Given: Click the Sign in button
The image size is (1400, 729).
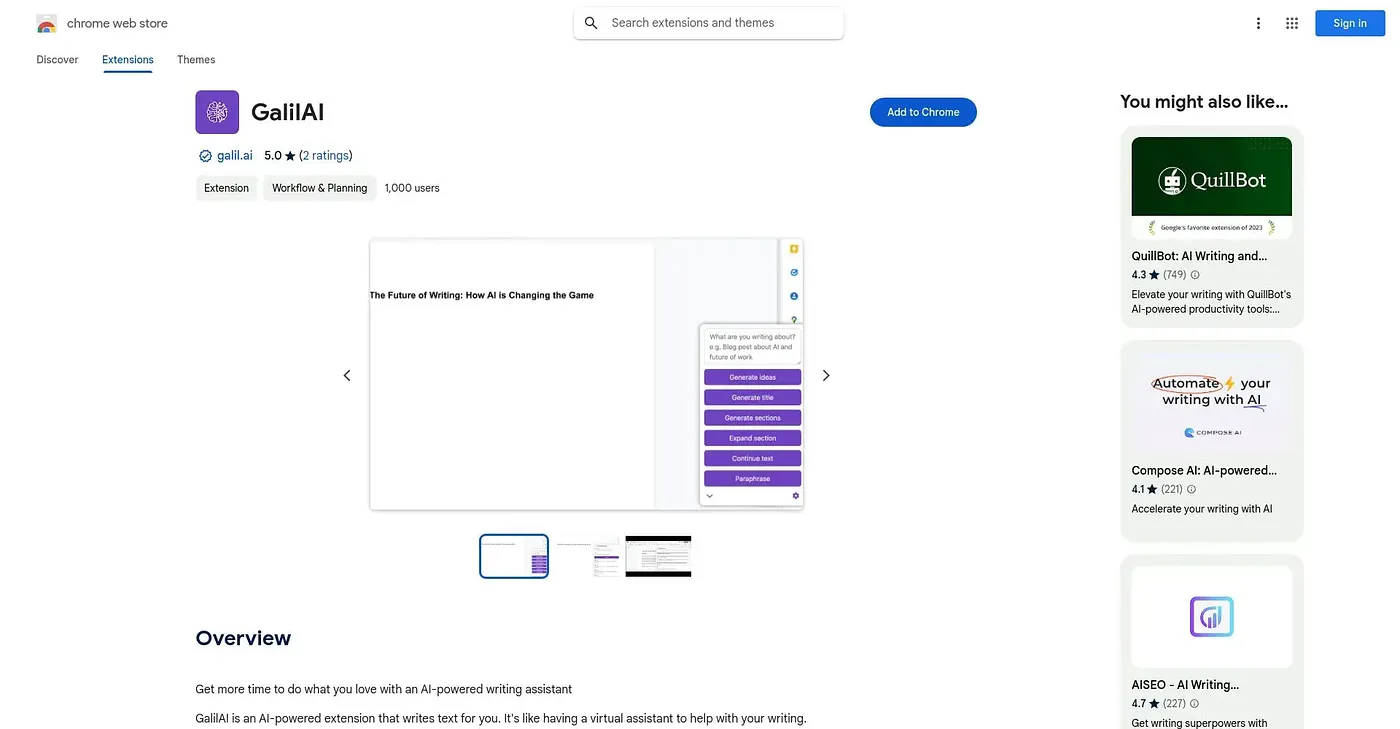Looking at the screenshot, I should [x=1349, y=23].
